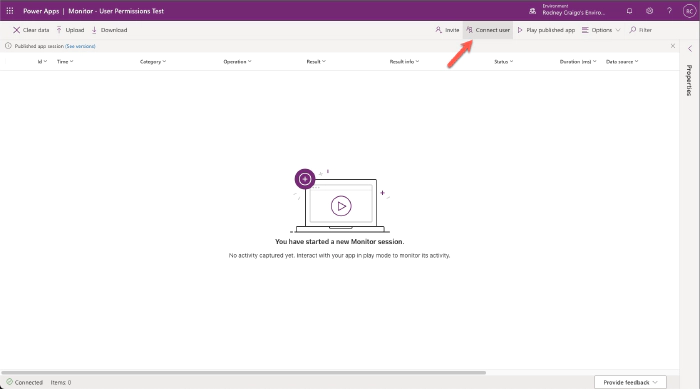
Task: Click the Upload toolbar item
Action: click(70, 30)
